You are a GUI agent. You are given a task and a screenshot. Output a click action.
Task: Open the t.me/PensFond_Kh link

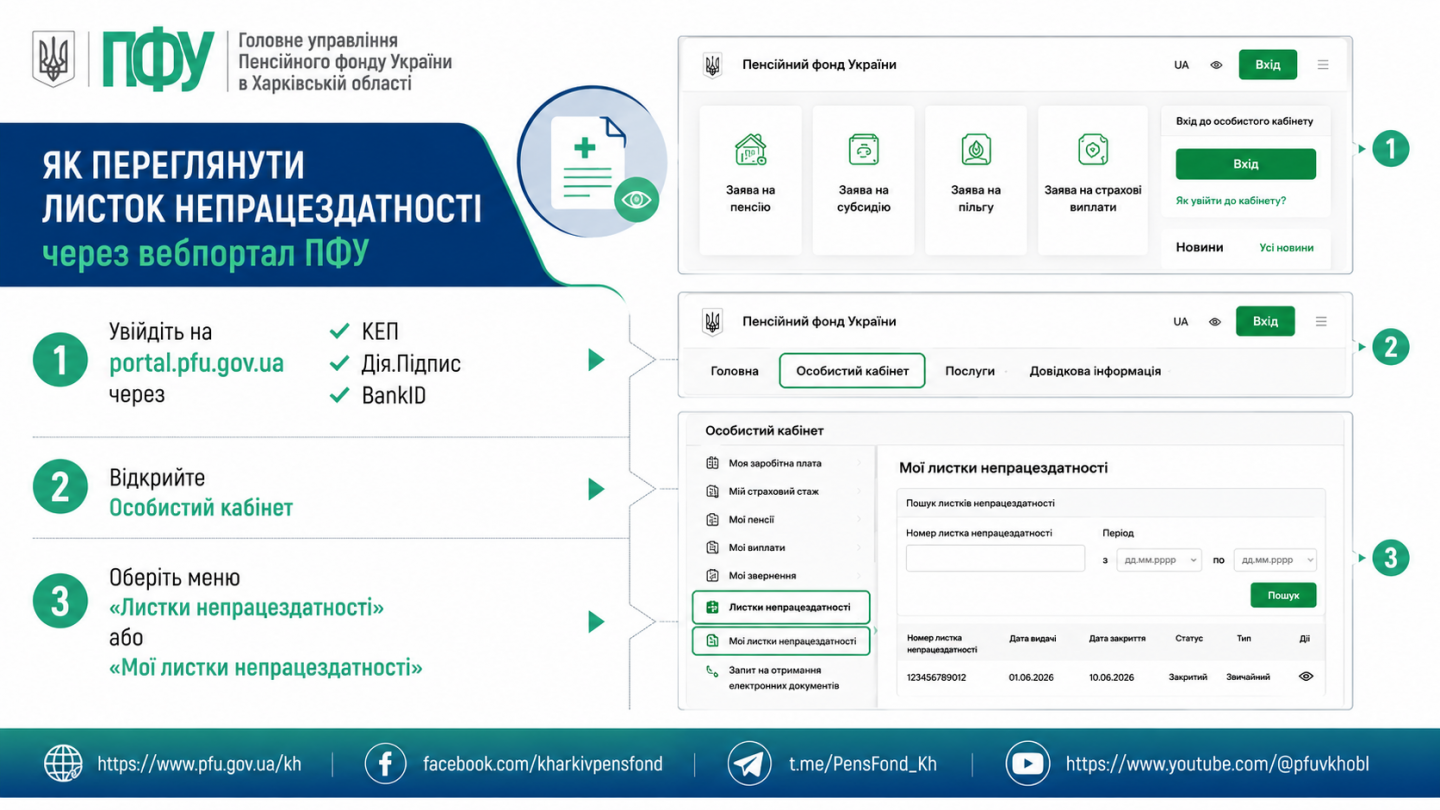pos(862,764)
